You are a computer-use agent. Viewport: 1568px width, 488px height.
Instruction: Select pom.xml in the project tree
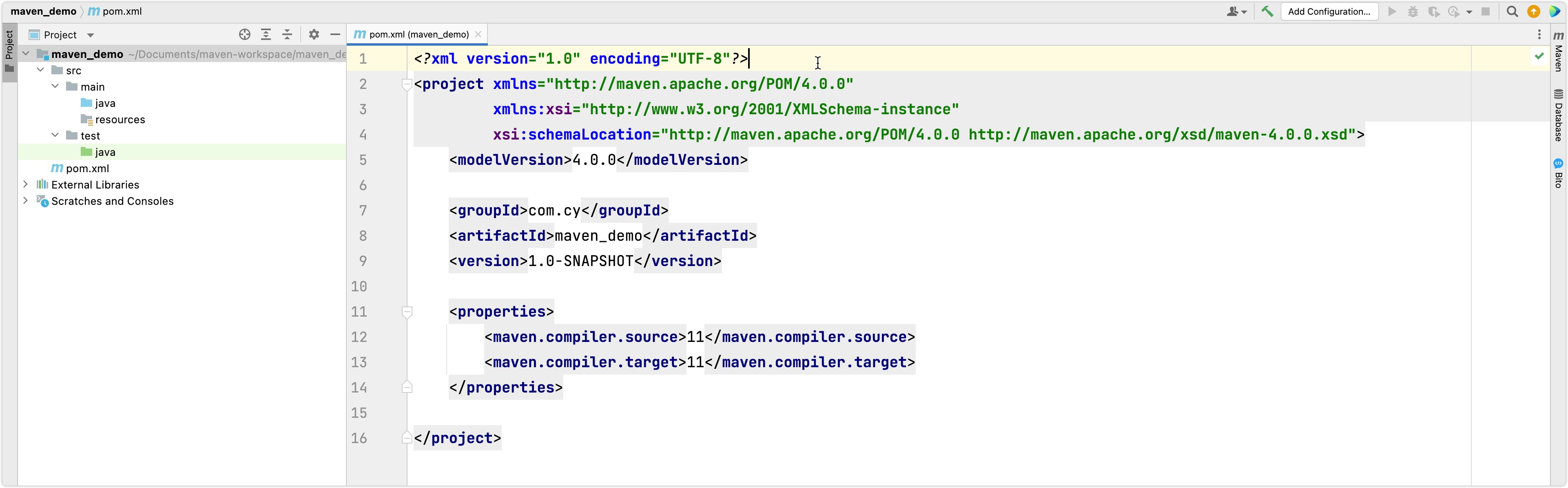pos(80,168)
